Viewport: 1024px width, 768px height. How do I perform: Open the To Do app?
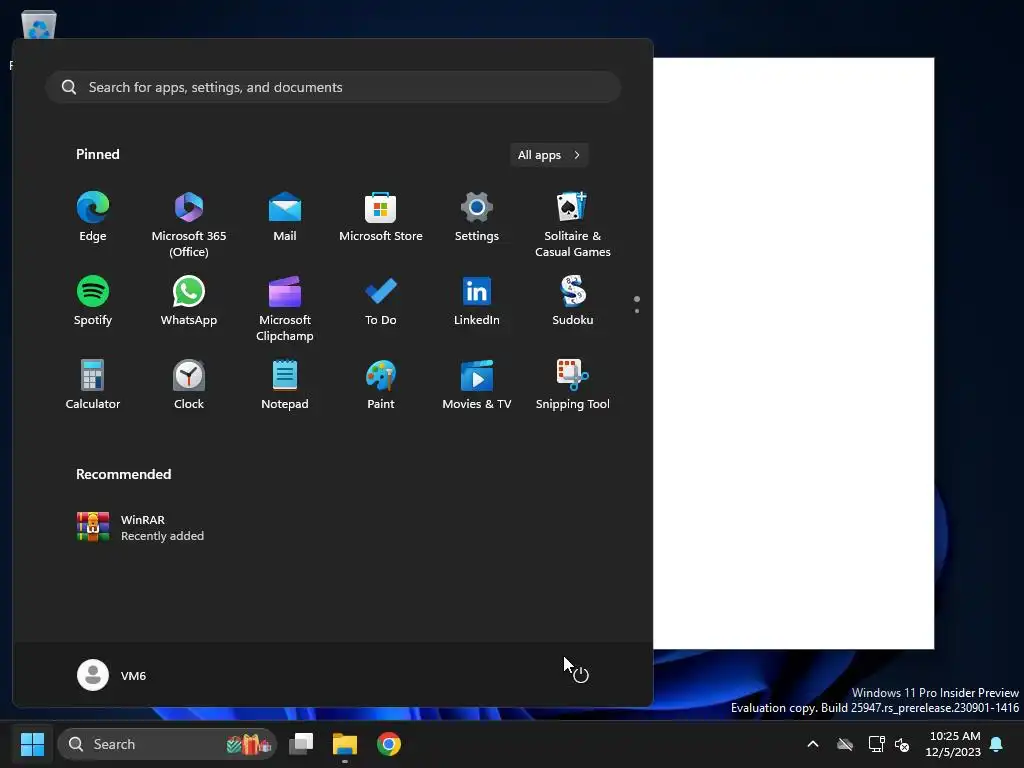point(381,301)
